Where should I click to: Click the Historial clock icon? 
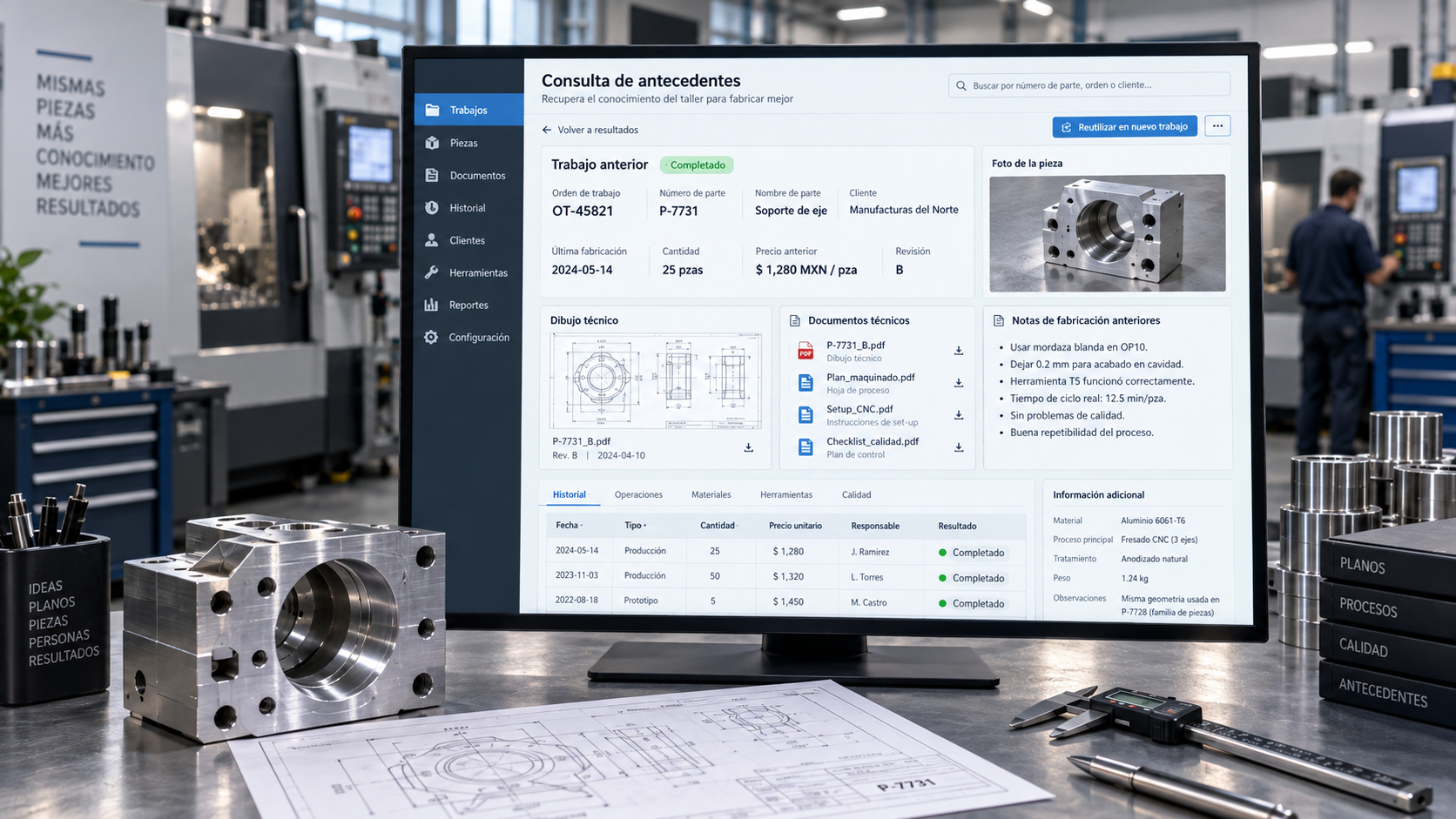click(432, 207)
